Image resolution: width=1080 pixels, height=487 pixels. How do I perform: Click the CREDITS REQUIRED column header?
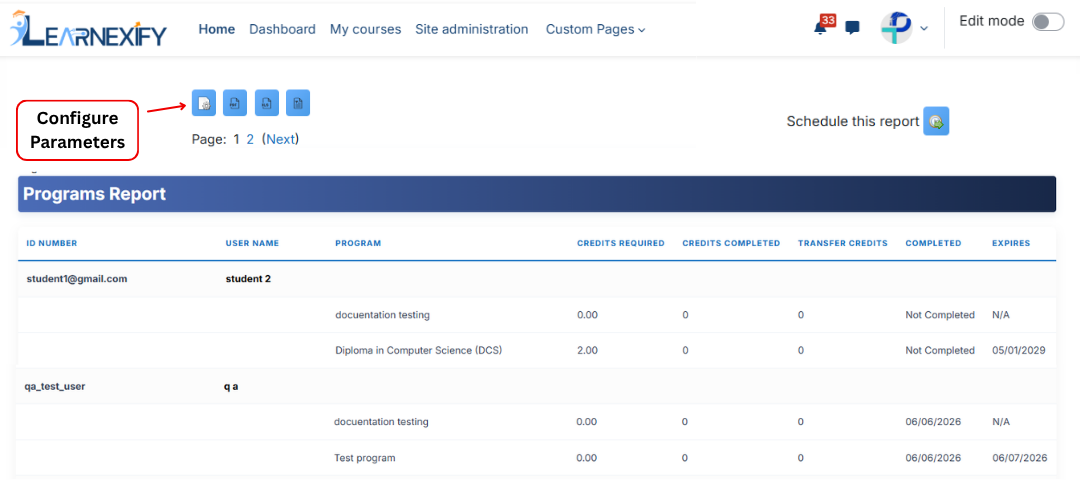point(621,243)
